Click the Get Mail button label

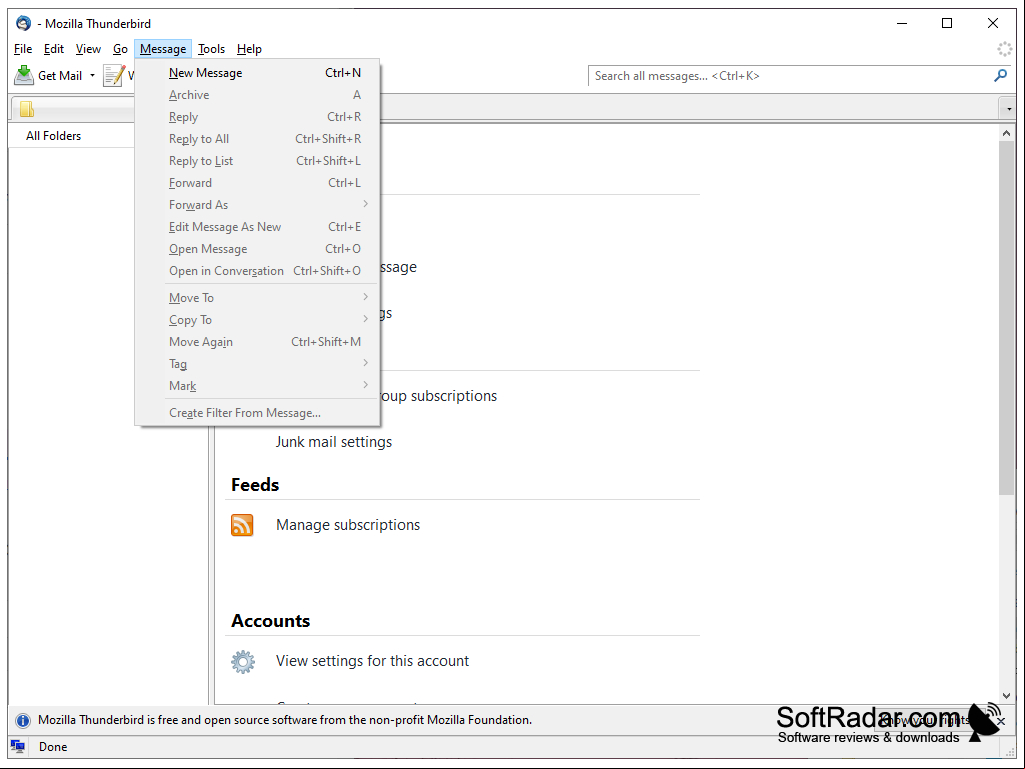pyautogui.click(x=60, y=76)
